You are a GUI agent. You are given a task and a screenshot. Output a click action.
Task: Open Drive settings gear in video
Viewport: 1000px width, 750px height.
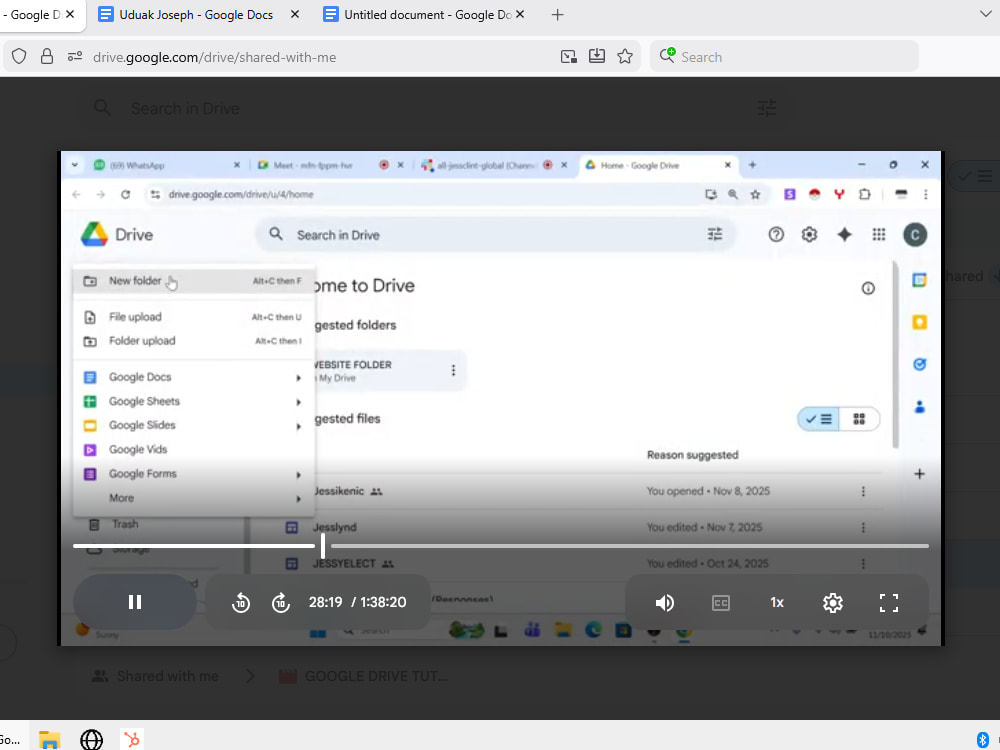coord(809,235)
